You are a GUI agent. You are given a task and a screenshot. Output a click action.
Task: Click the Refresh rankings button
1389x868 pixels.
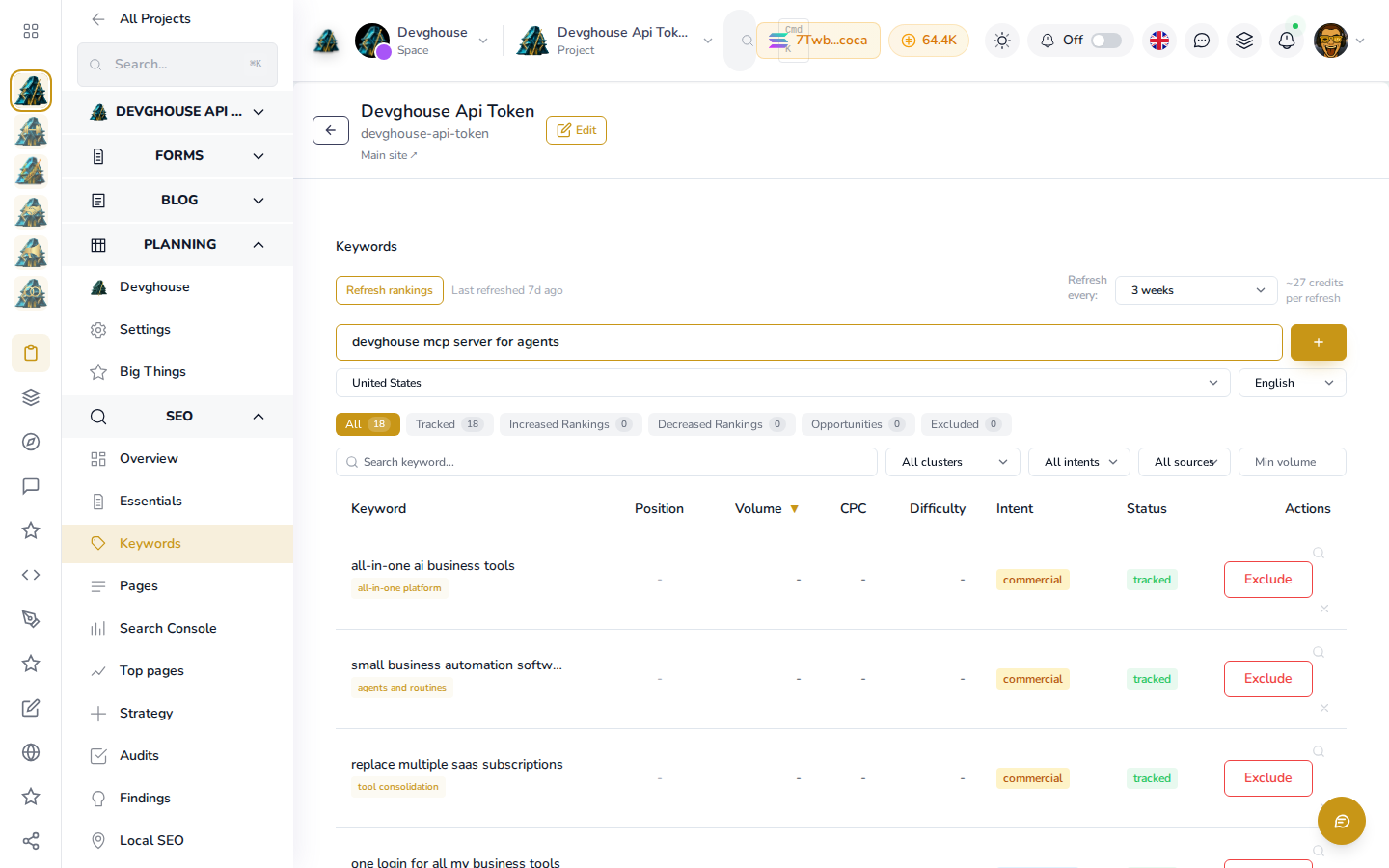tap(390, 290)
